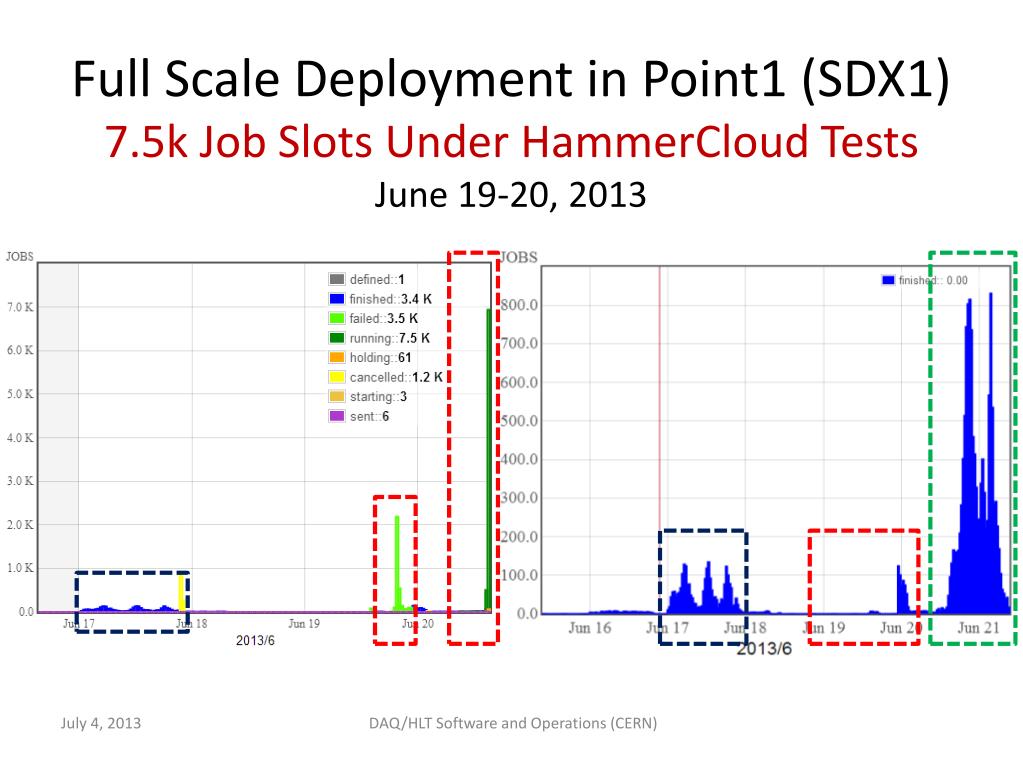Viewport: 1023px width, 758px height.
Task: Click the blue 'finished' swatch in left legend
Action: pos(337,299)
